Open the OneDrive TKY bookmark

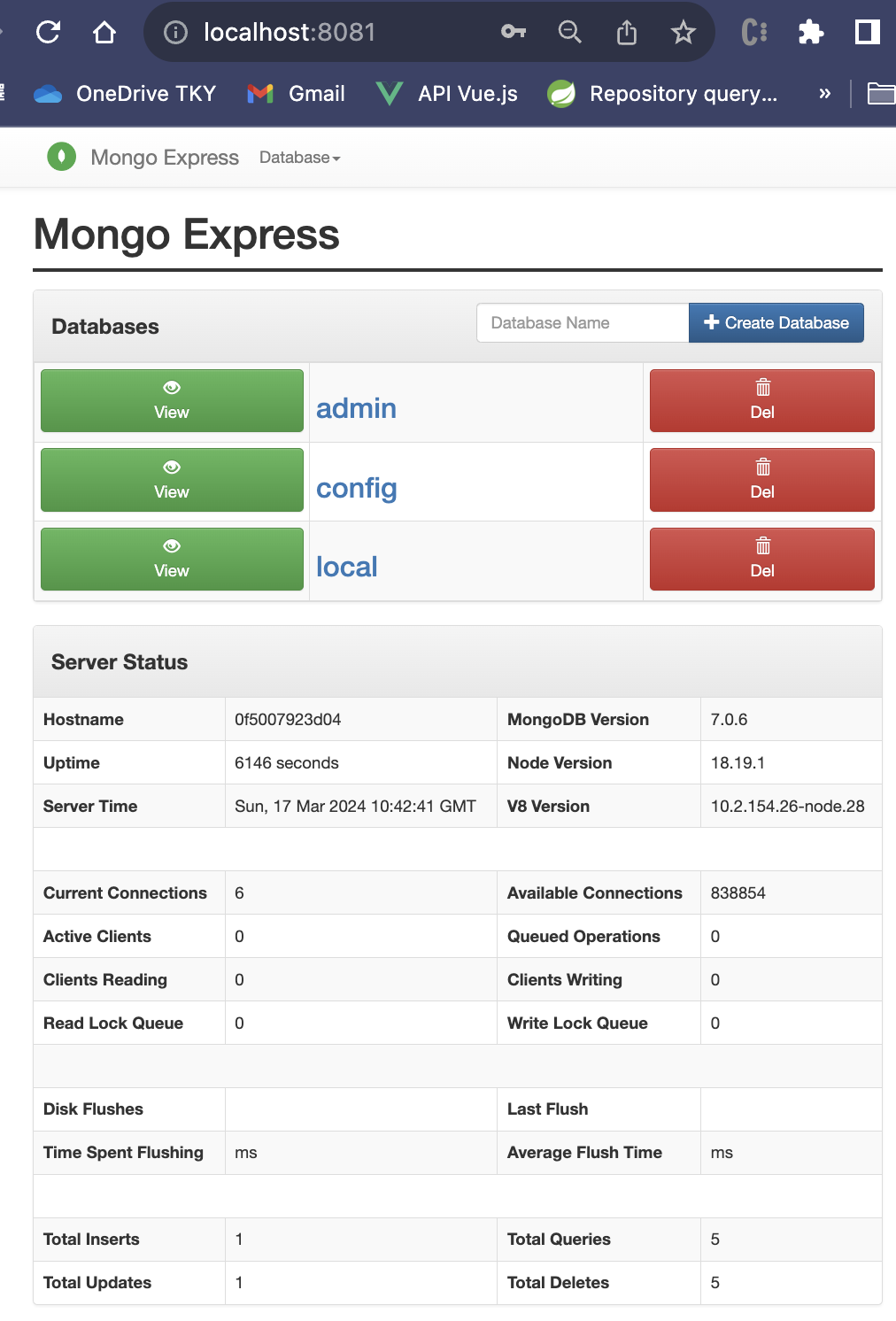click(126, 93)
